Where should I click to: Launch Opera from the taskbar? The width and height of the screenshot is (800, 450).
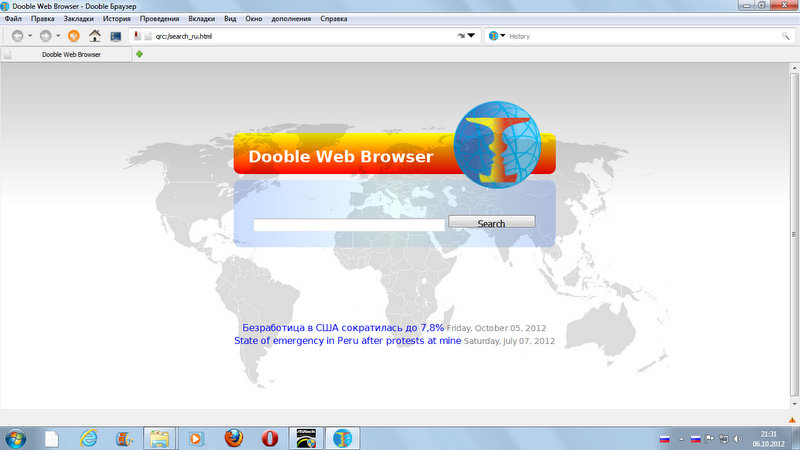pyautogui.click(x=269, y=438)
